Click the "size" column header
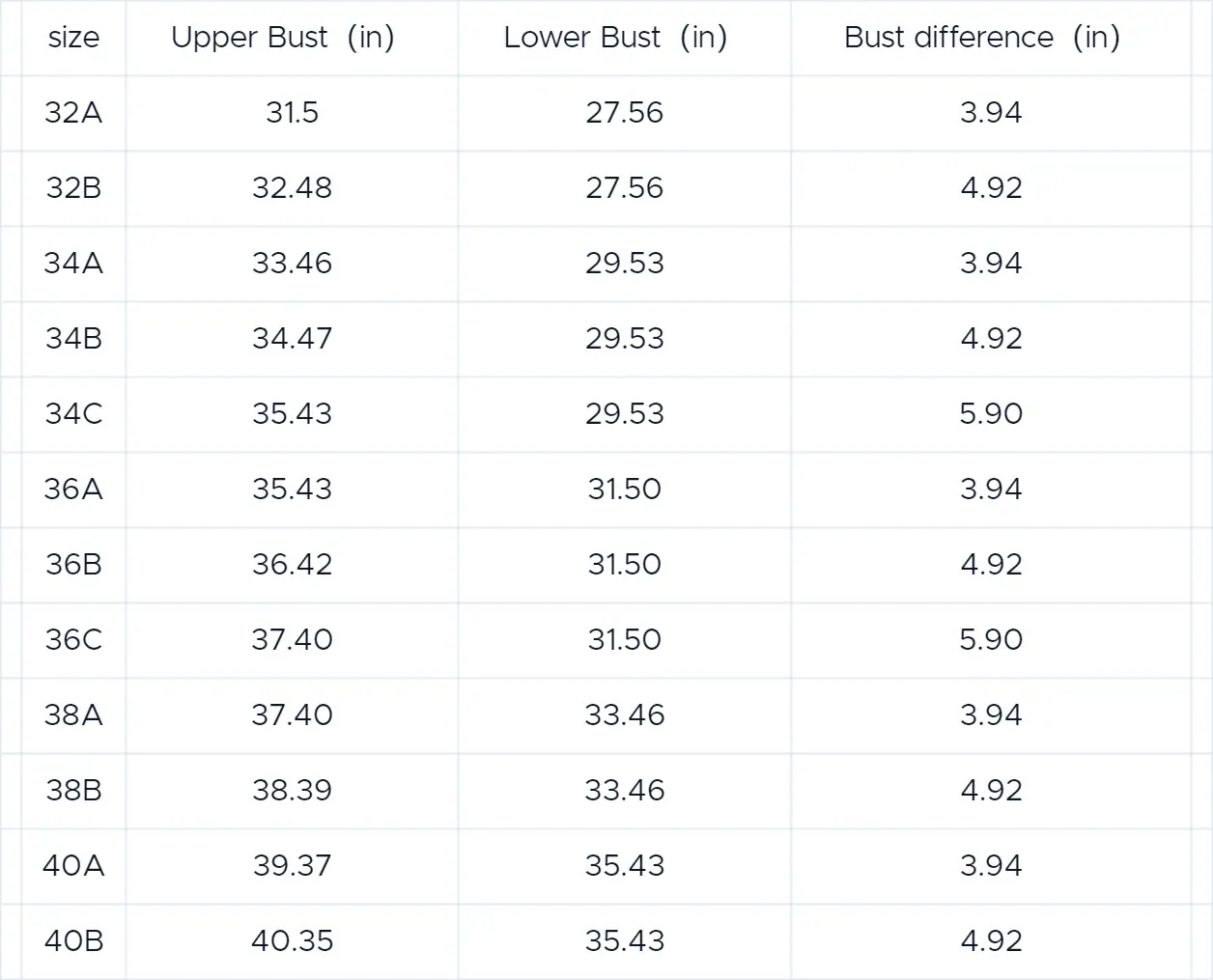The height and width of the screenshot is (980, 1213). click(73, 38)
